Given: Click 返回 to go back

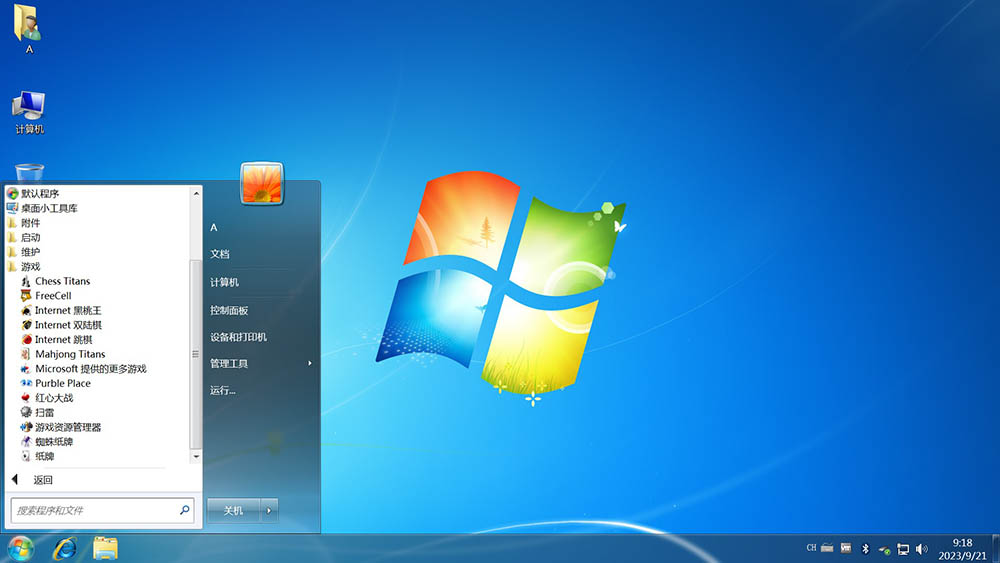Looking at the screenshot, I should pyautogui.click(x=42, y=480).
